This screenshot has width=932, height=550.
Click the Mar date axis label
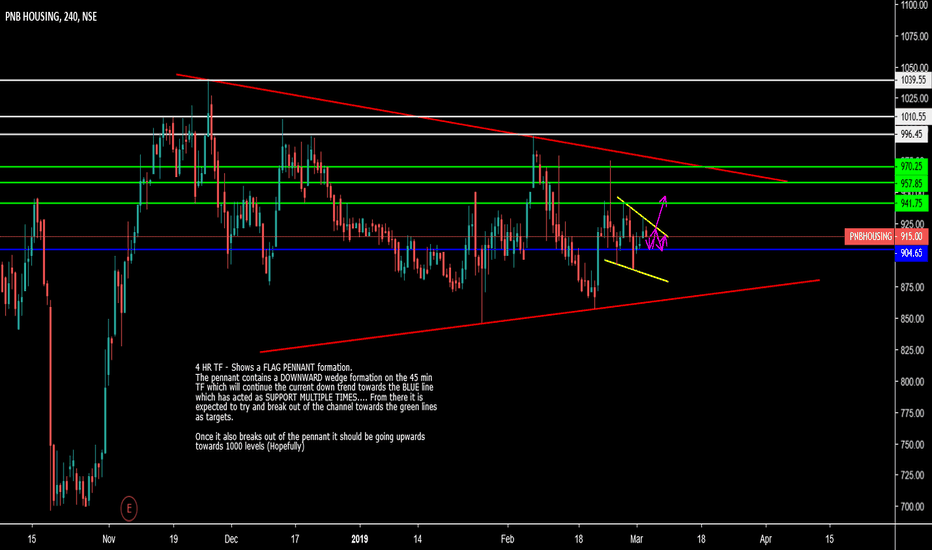(x=637, y=539)
